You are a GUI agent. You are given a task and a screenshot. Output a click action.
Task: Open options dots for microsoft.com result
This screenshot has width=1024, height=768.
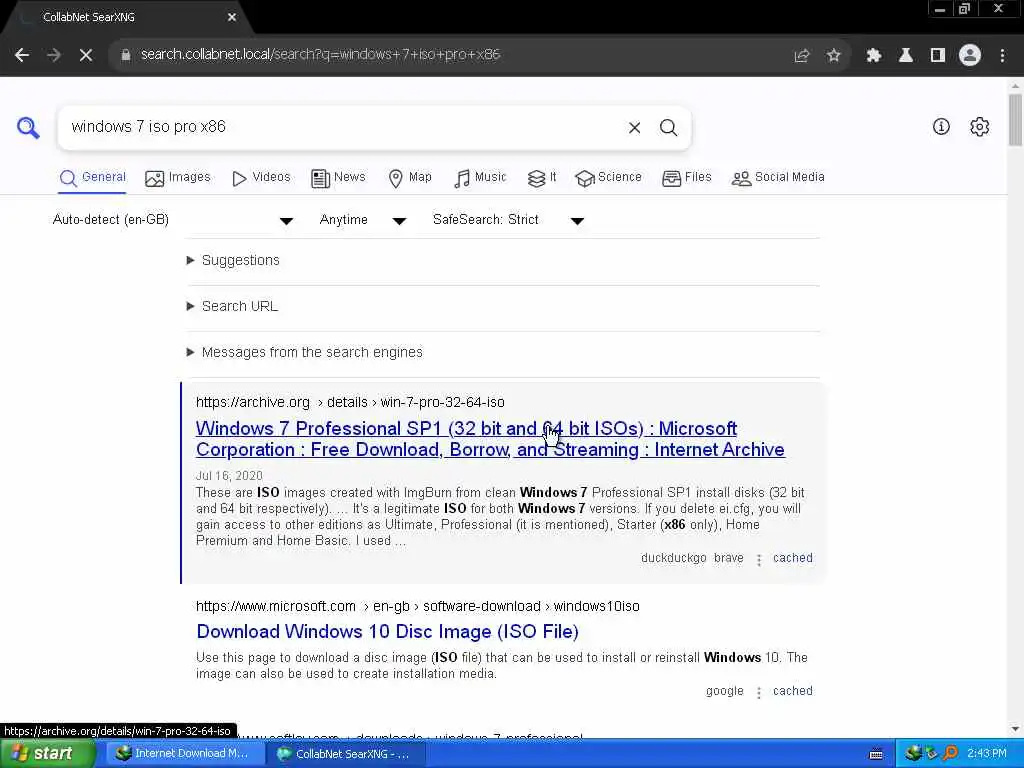coord(759,693)
